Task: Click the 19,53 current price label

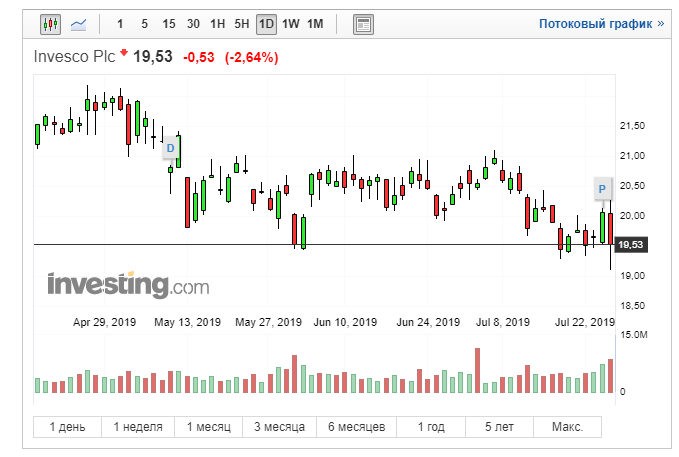Action: 631,245
